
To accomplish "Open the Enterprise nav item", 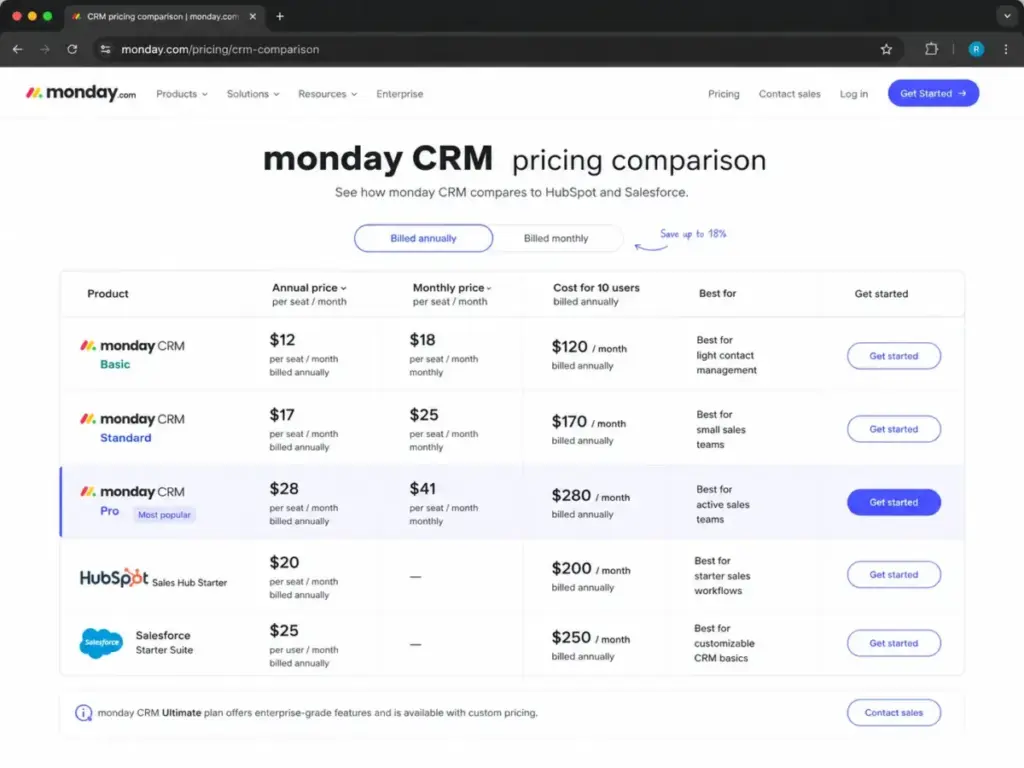I will [x=400, y=94].
